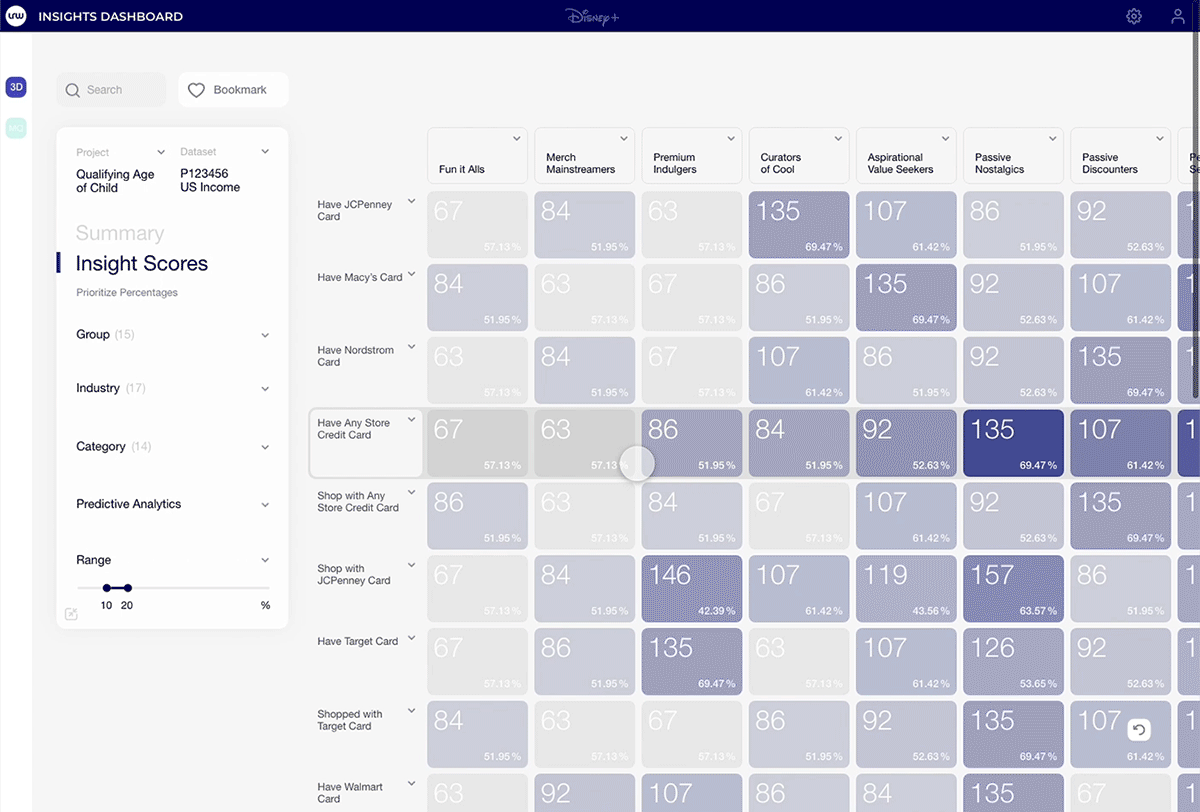
Task: Open Fun it Alls column dropdown
Action: tap(517, 139)
